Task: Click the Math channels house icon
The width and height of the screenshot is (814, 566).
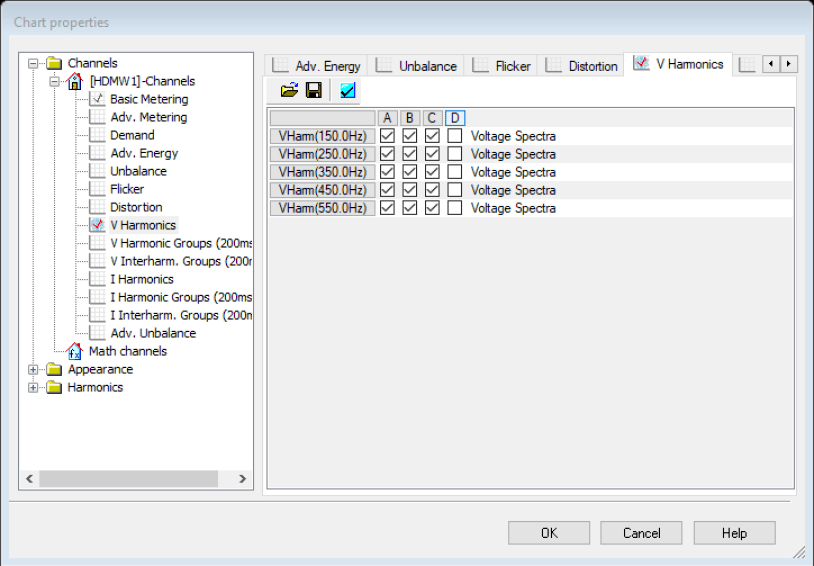Action: [74, 351]
